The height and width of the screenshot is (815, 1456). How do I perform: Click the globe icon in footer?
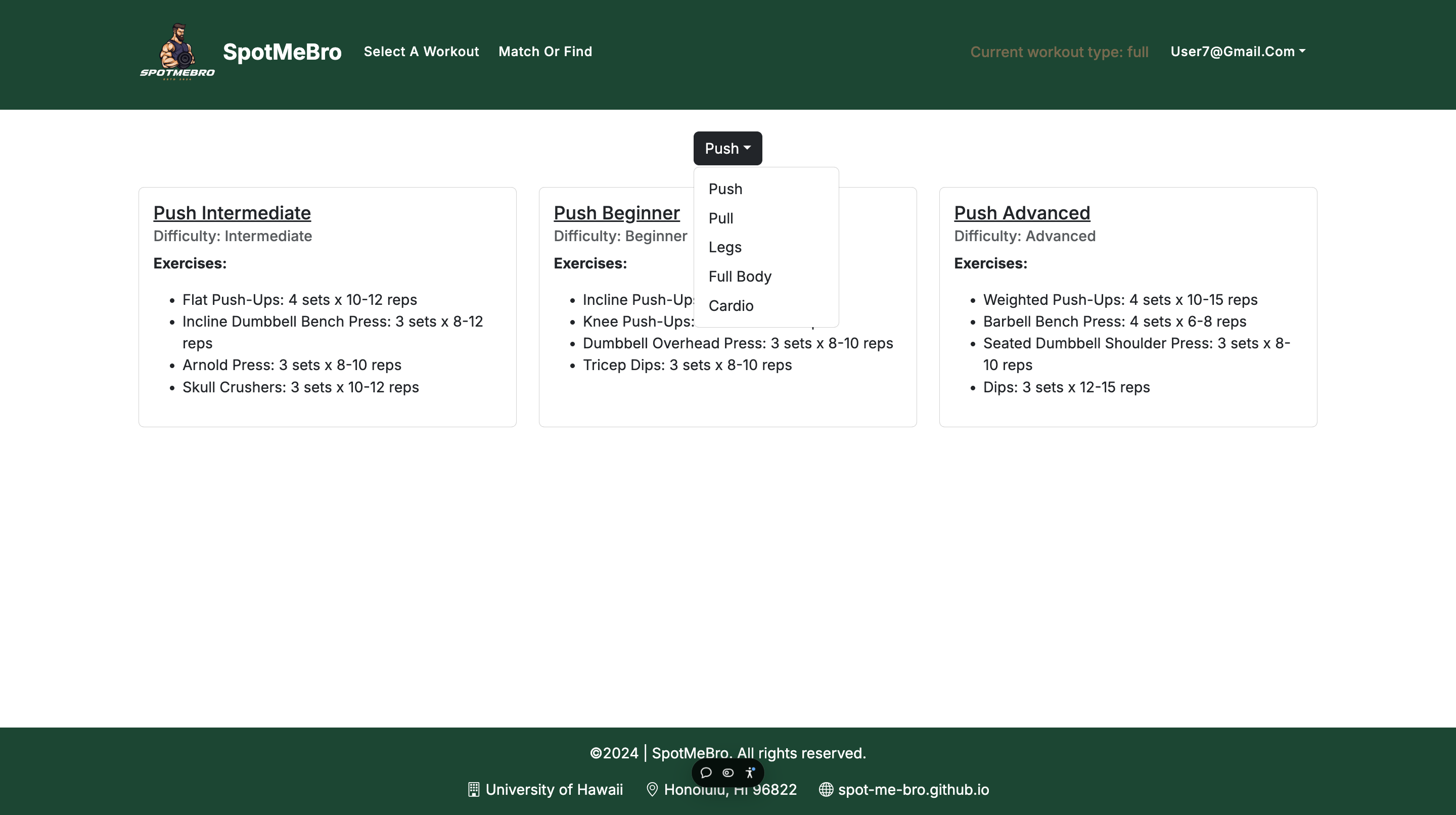point(826,790)
